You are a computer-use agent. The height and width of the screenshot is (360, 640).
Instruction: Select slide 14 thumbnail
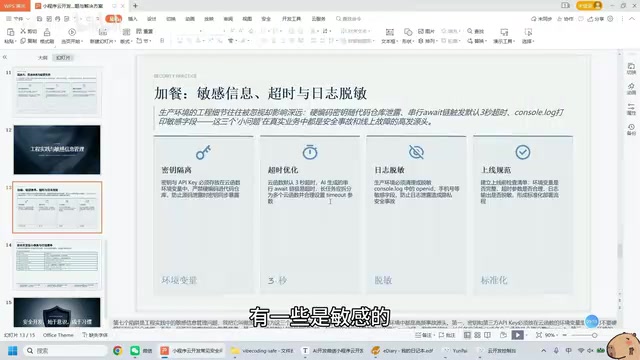pos(57,264)
